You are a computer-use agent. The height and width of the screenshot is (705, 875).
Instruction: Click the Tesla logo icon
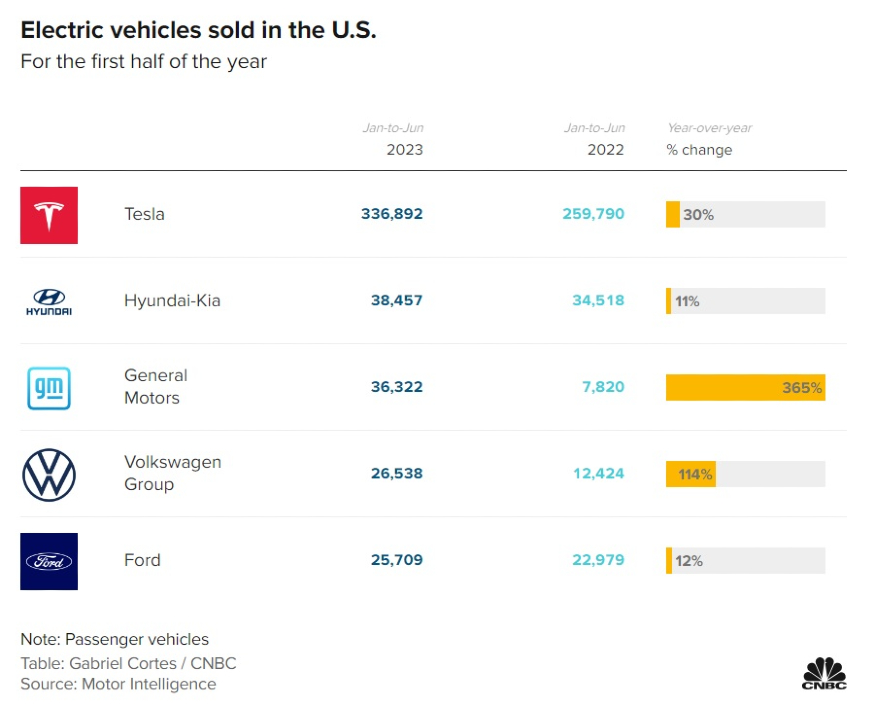48,215
